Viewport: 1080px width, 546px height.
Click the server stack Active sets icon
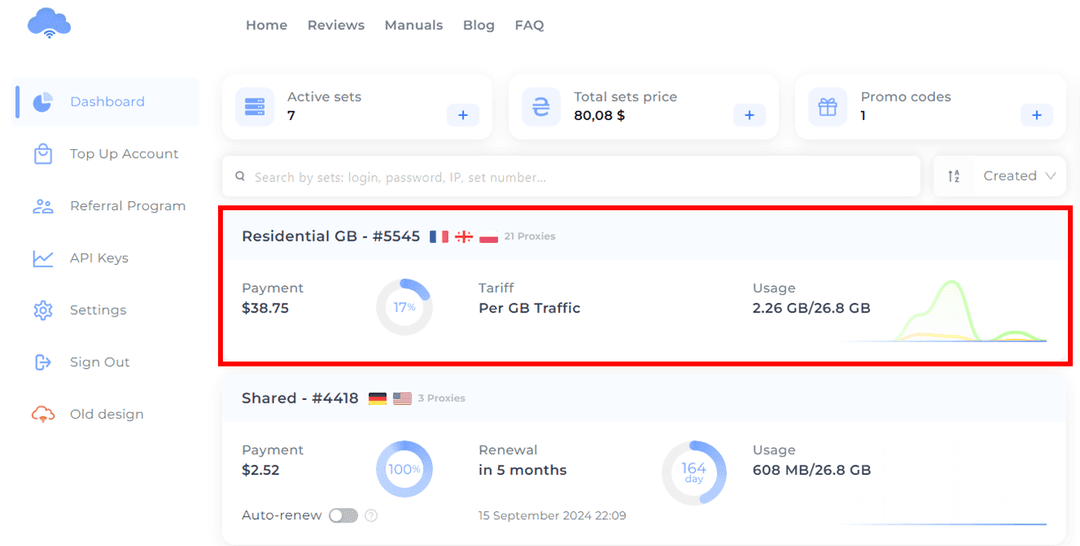(254, 107)
